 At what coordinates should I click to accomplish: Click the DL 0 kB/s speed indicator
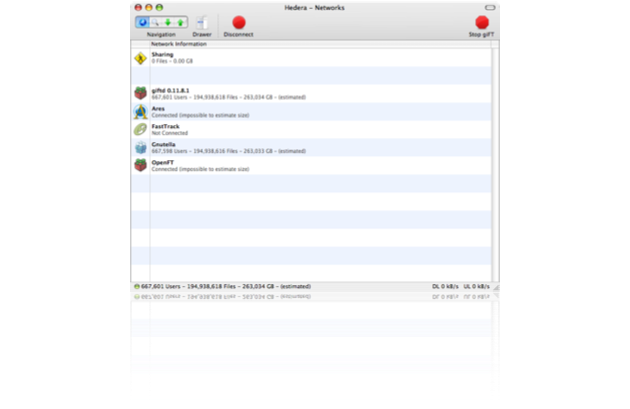coord(445,286)
